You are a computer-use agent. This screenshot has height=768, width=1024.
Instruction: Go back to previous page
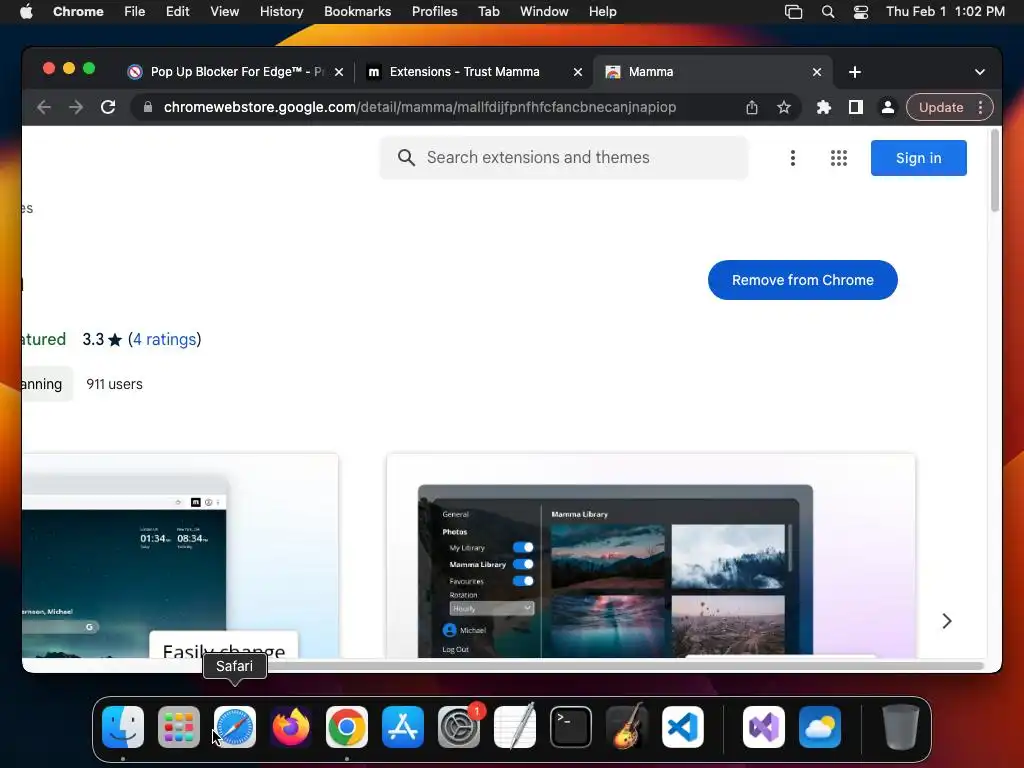44,107
